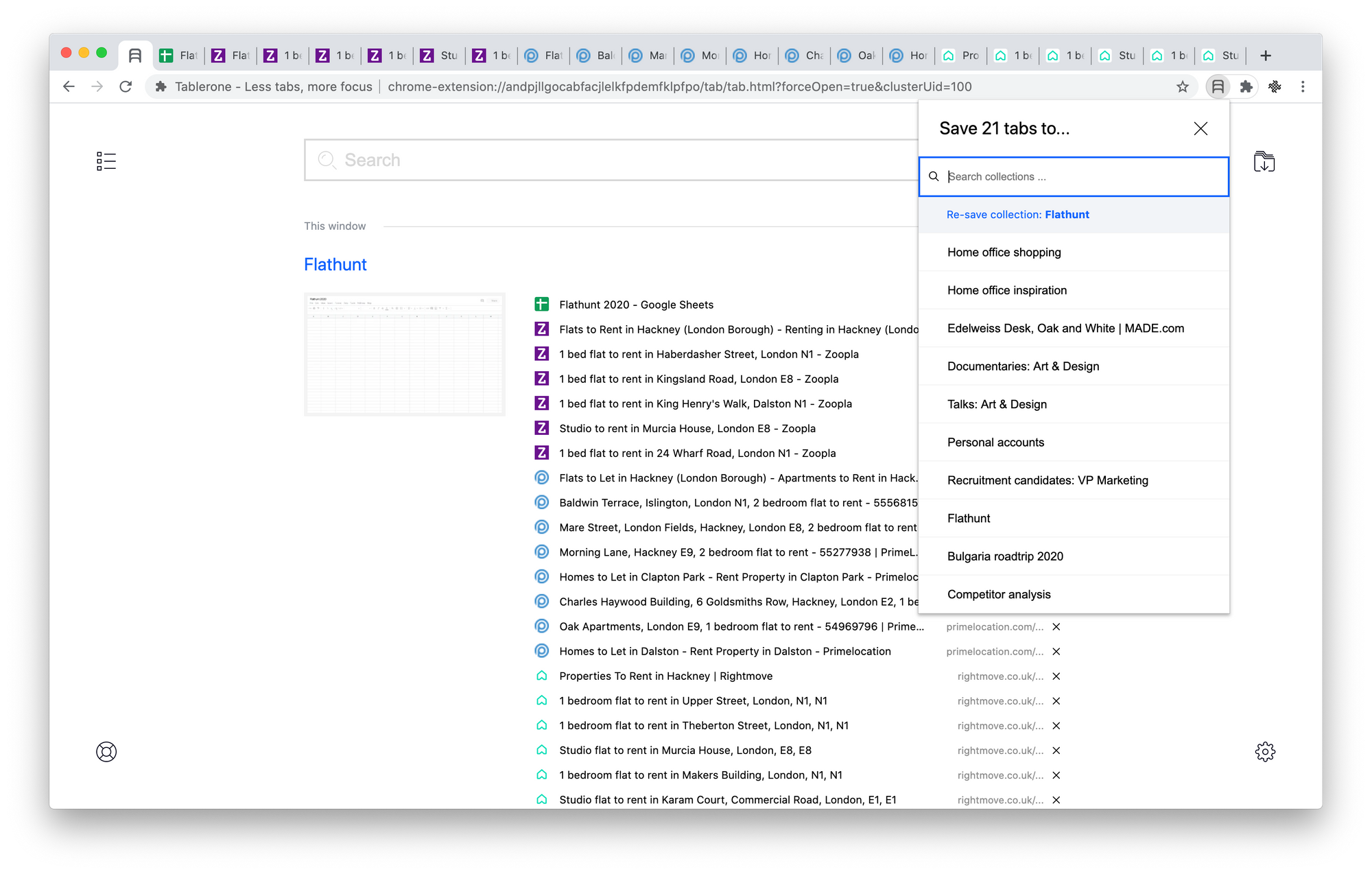Remove Properties To Rent in Hackney tab
The image size is (1372, 874).
point(1056,676)
